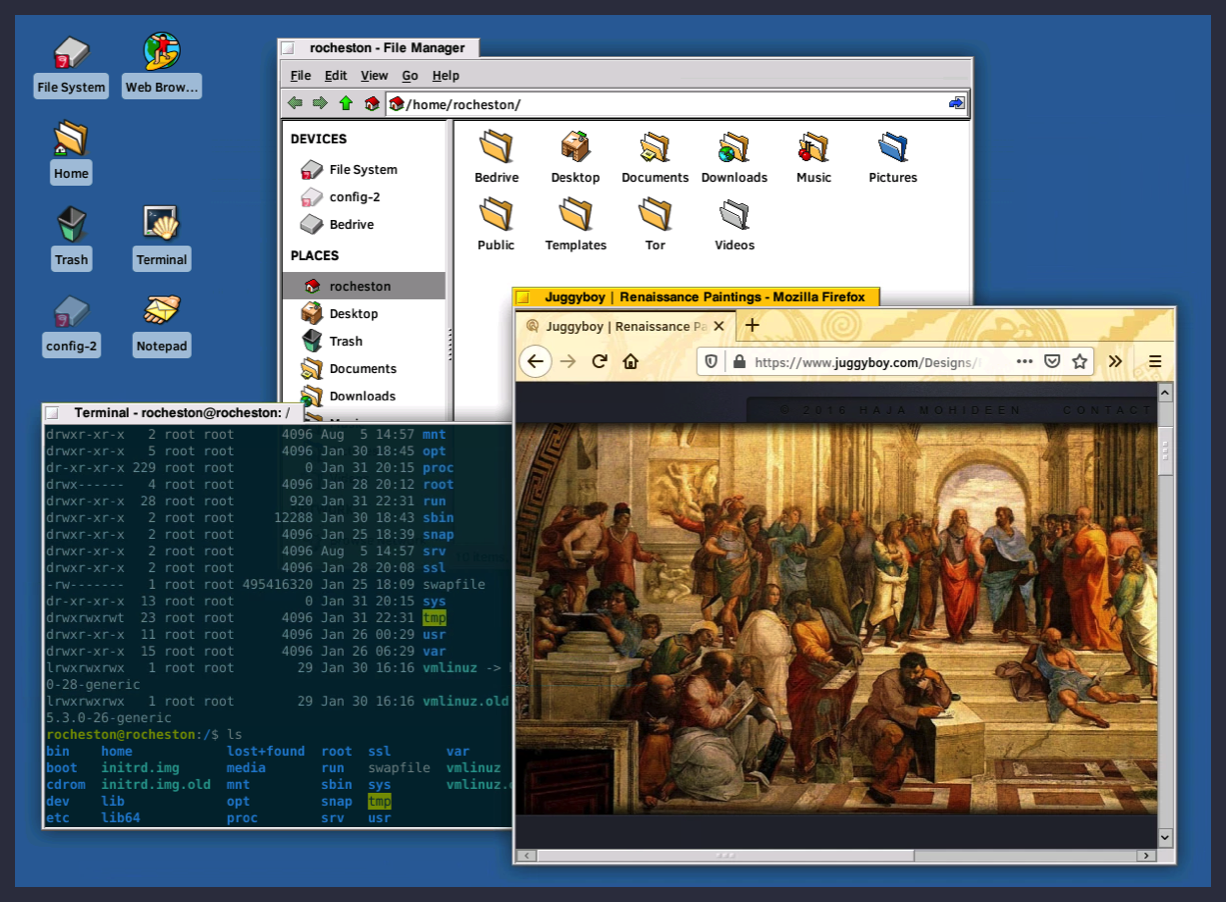Select File System in File Manager sidebar
This screenshot has height=902, width=1226.
click(364, 169)
